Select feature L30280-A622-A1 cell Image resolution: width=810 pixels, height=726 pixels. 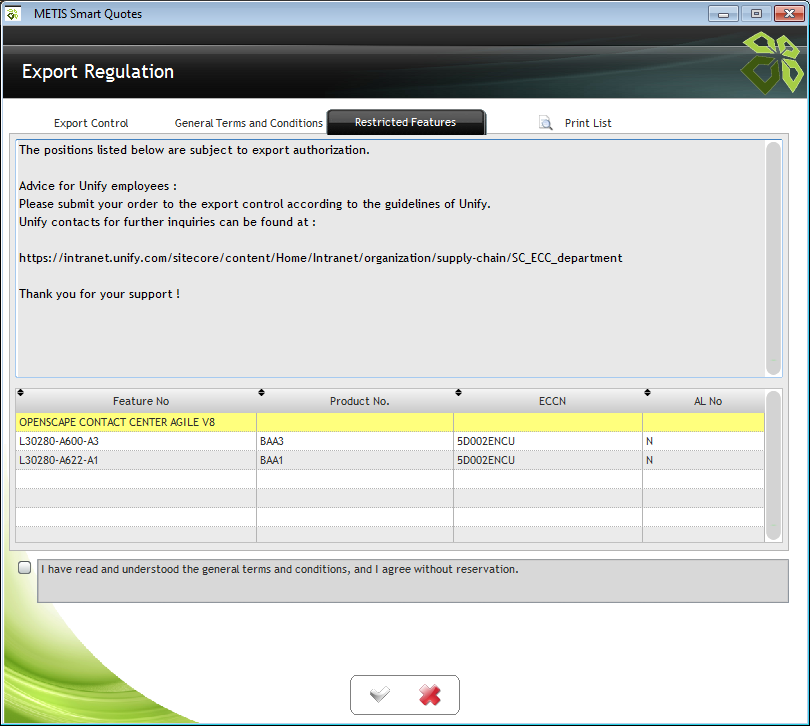[136, 460]
